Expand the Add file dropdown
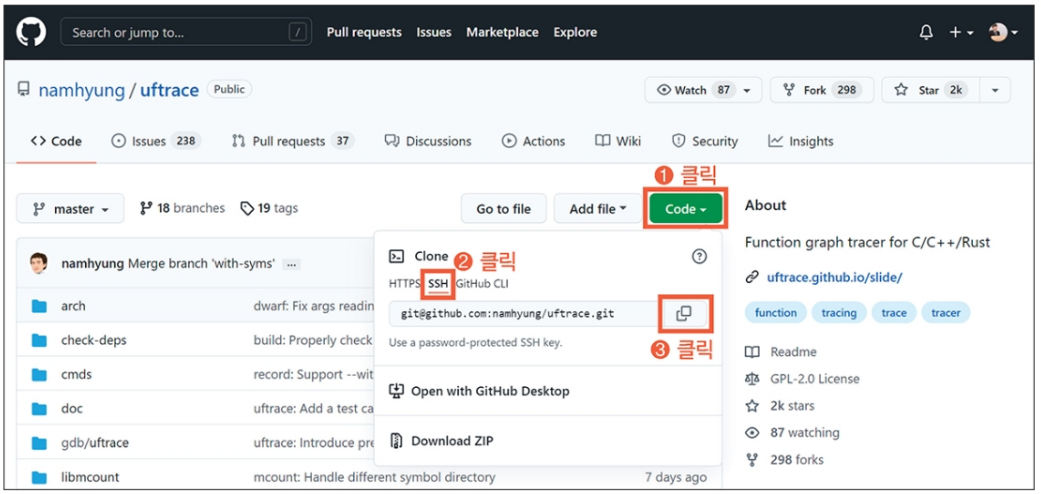This screenshot has width=1041, height=494. click(598, 208)
